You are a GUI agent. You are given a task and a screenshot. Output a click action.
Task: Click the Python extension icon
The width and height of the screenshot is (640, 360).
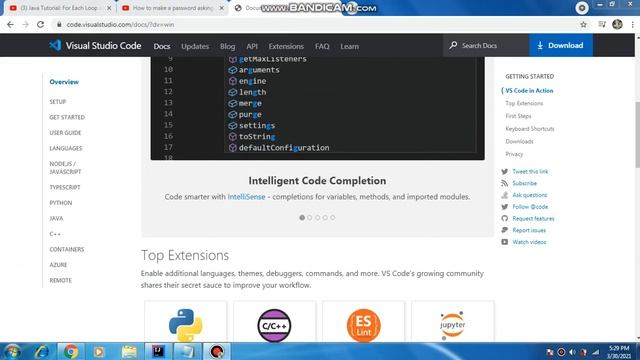pyautogui.click(x=185, y=325)
